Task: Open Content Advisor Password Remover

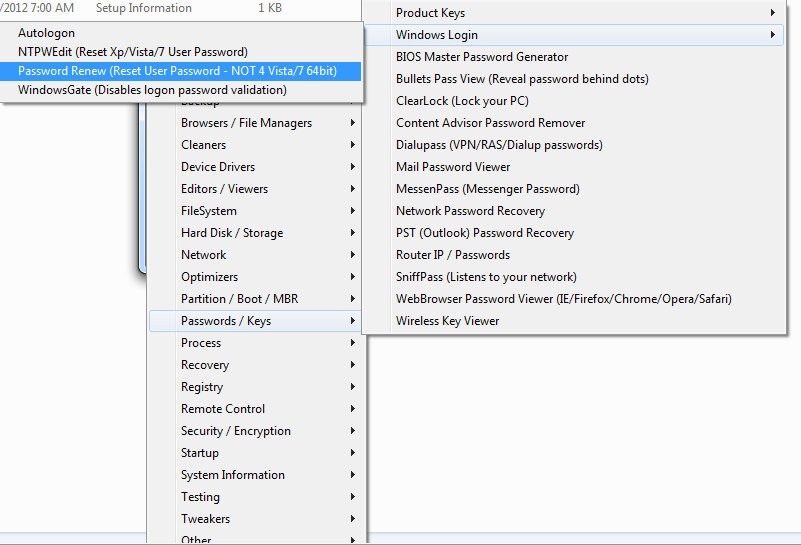Action: 574,123
